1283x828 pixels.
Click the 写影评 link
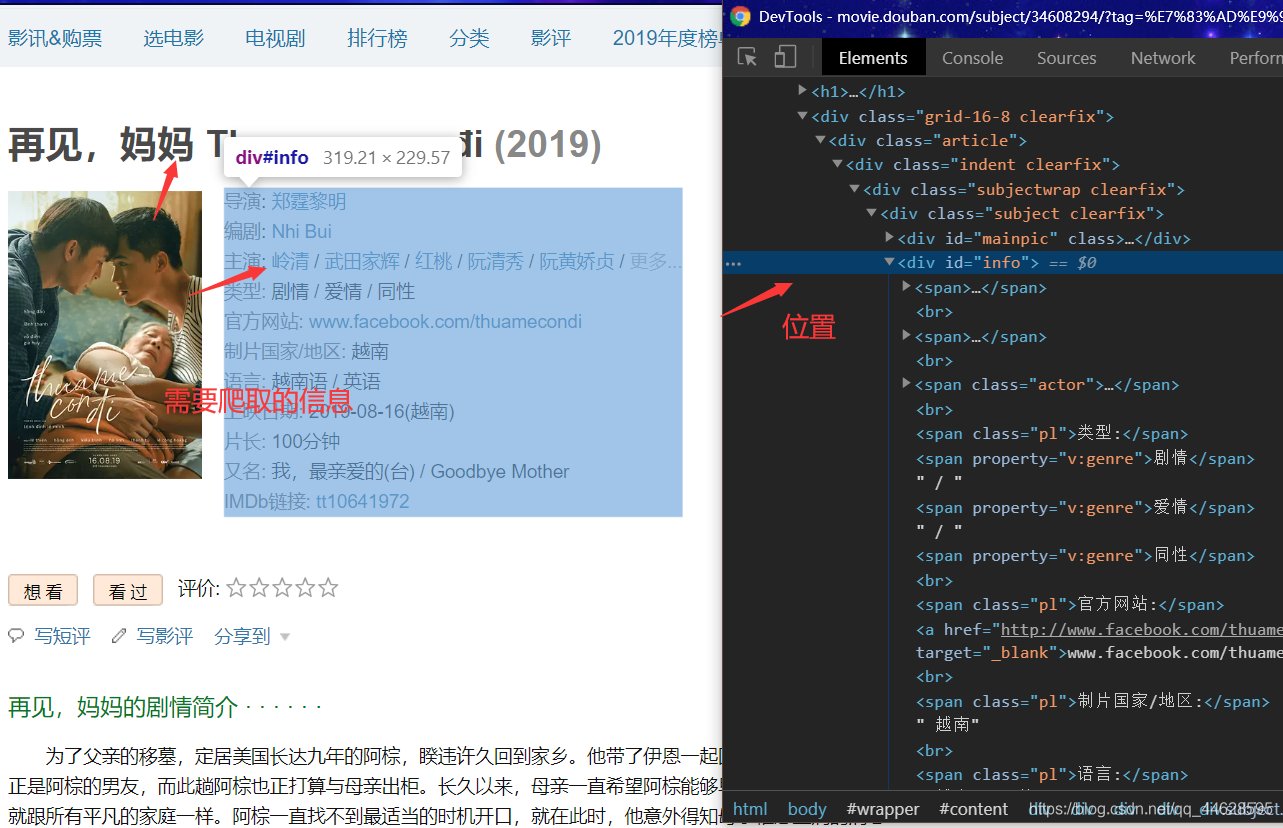165,636
